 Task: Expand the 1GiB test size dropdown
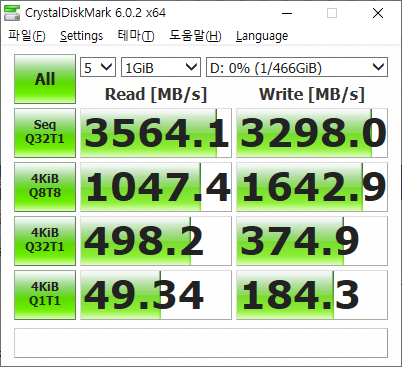pos(161,67)
